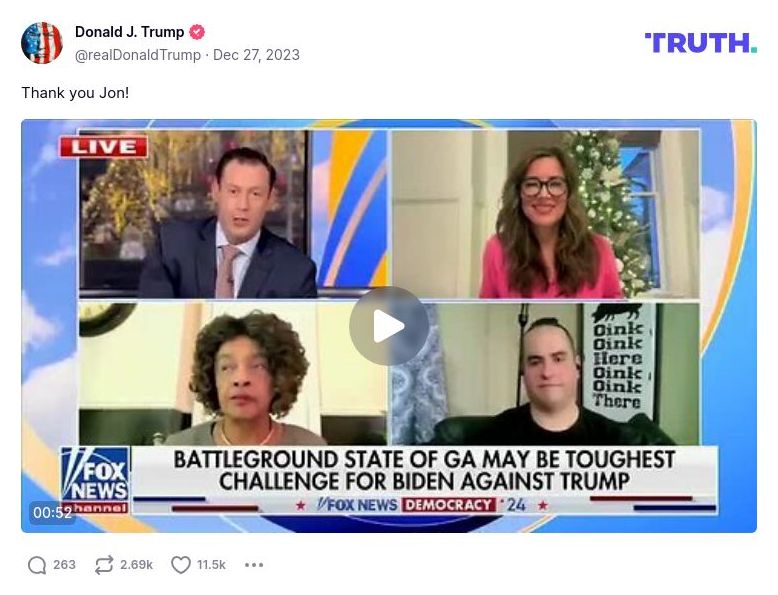
Task: Play the Fox News video
Action: pyautogui.click(x=389, y=326)
